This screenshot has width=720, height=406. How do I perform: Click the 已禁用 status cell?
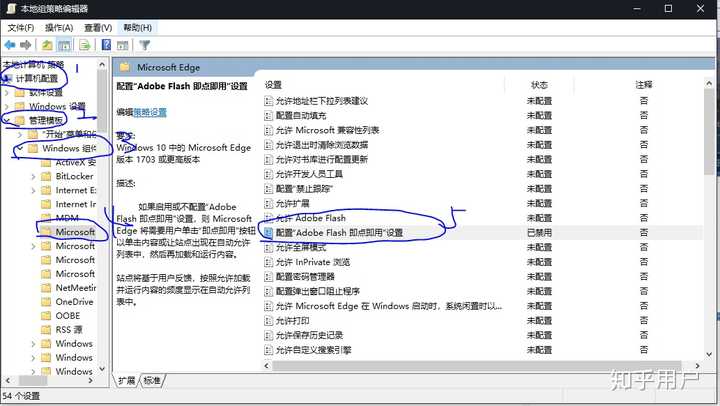tap(539, 233)
